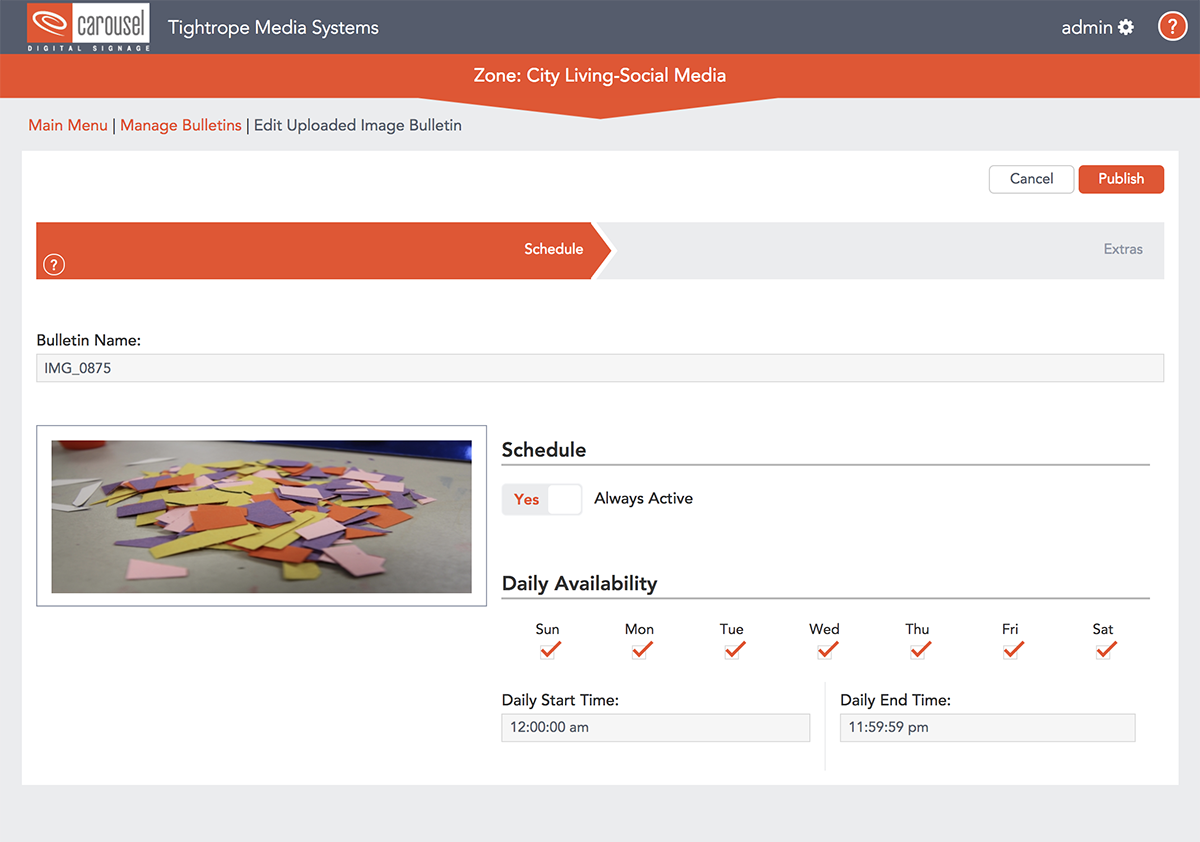The image size is (1200, 842).
Task: Go to Main Menu breadcrumb link
Action: point(68,126)
